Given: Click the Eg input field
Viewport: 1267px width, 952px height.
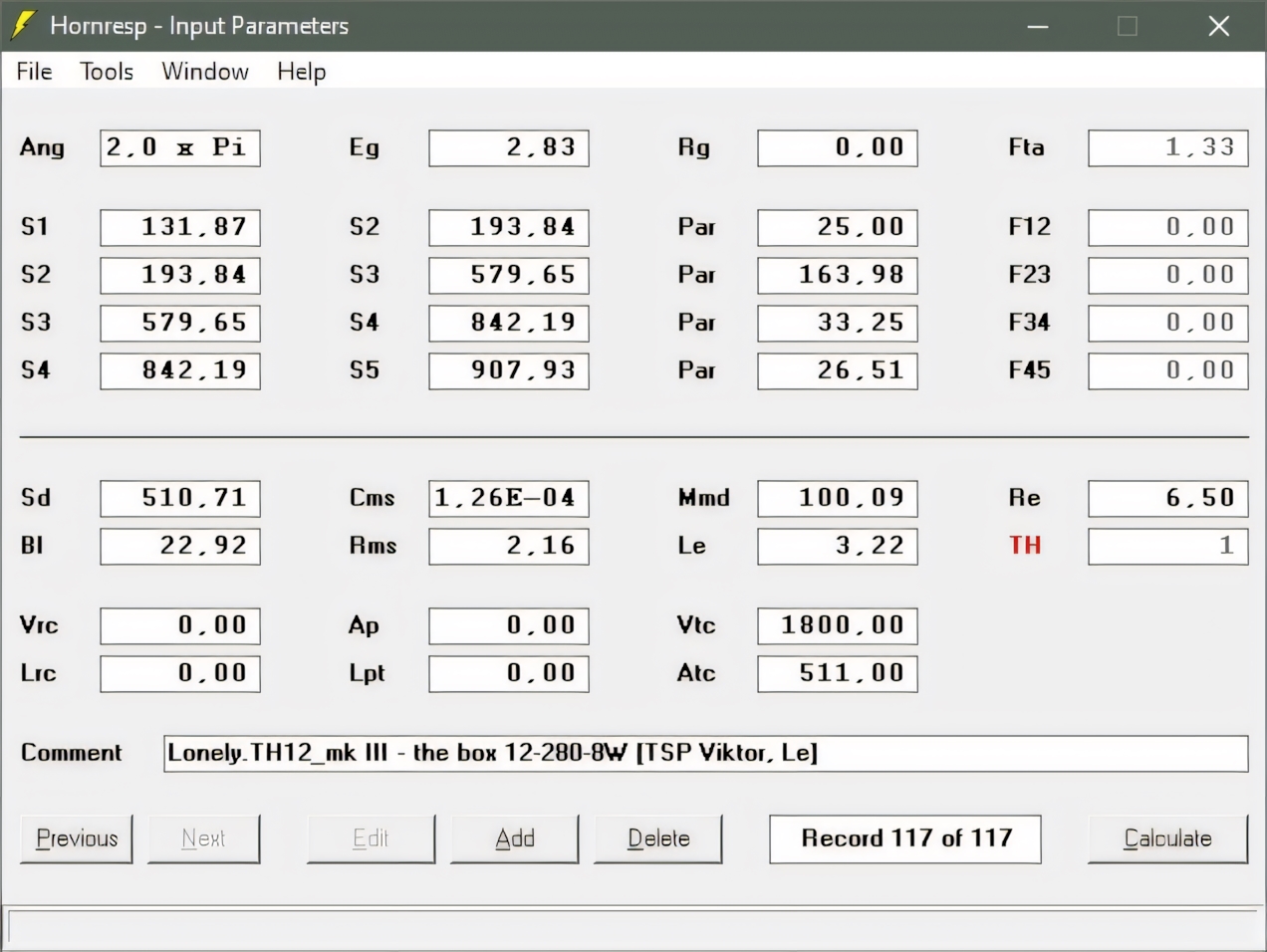Looking at the screenshot, I should click(509, 147).
